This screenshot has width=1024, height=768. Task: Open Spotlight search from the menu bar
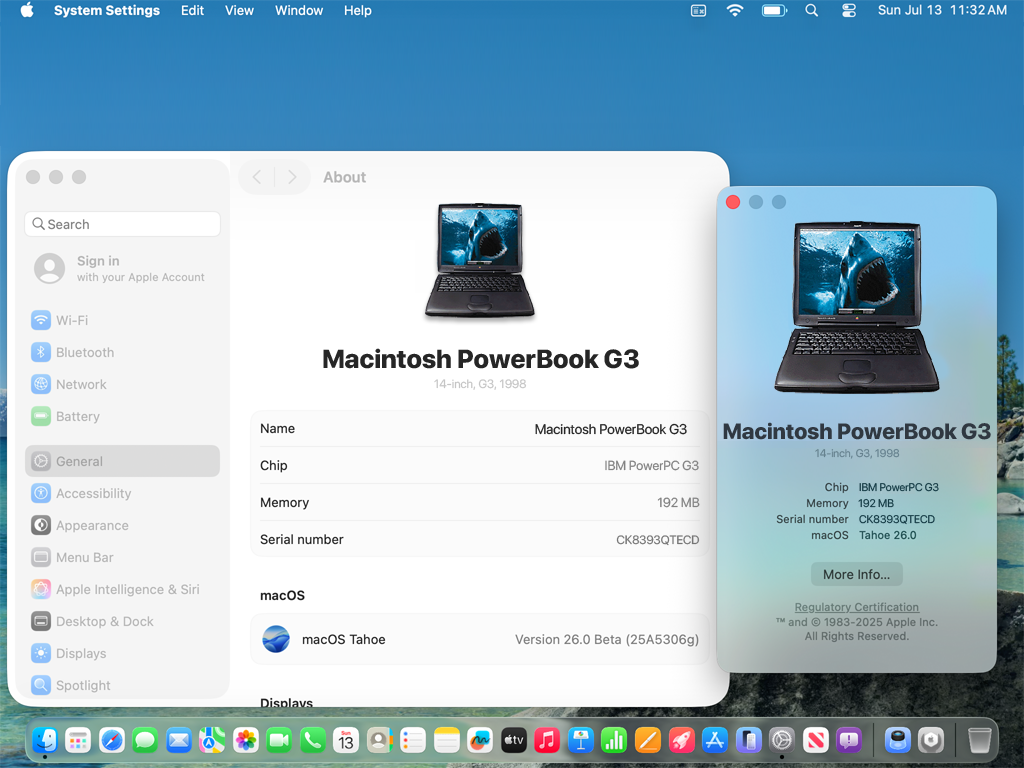pyautogui.click(x=811, y=10)
